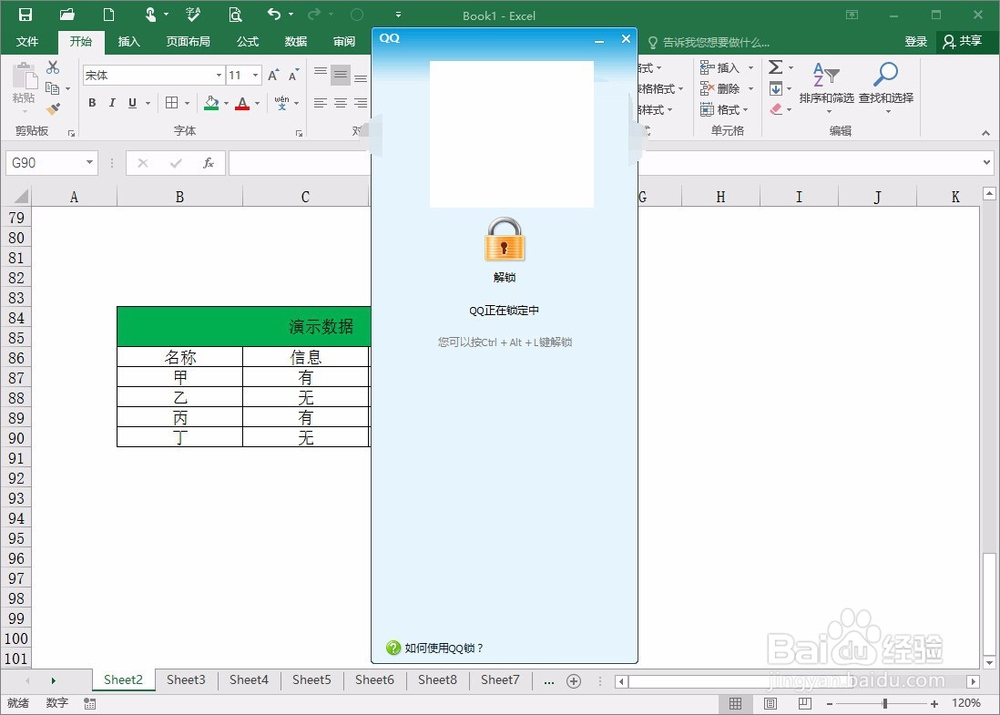Open the font size dropdown
The height and width of the screenshot is (715, 1000).
coord(256,75)
